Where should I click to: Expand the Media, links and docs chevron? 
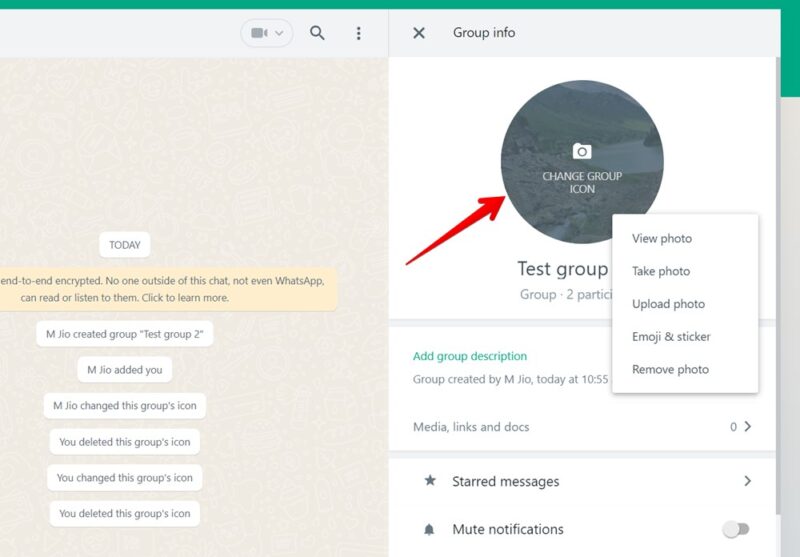(747, 426)
